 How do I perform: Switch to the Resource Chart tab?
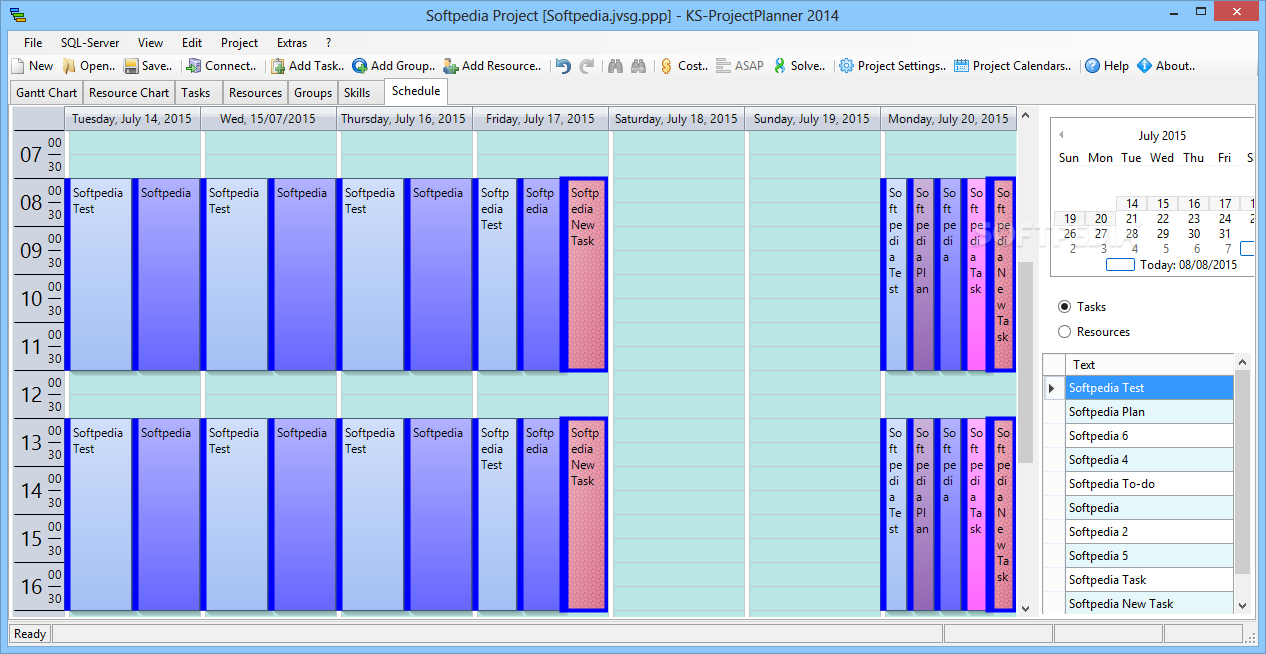[129, 93]
